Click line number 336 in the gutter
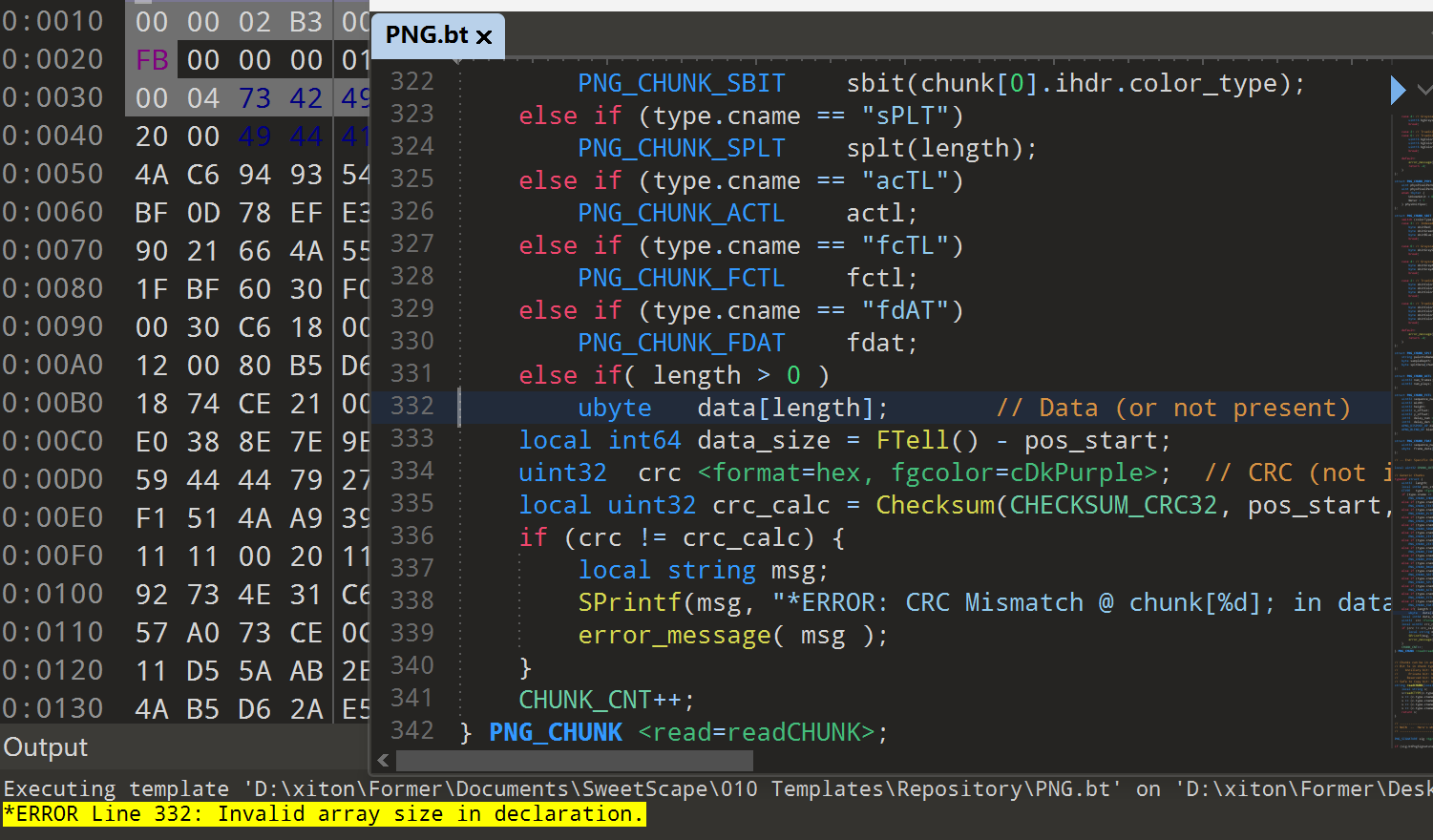 [411, 536]
